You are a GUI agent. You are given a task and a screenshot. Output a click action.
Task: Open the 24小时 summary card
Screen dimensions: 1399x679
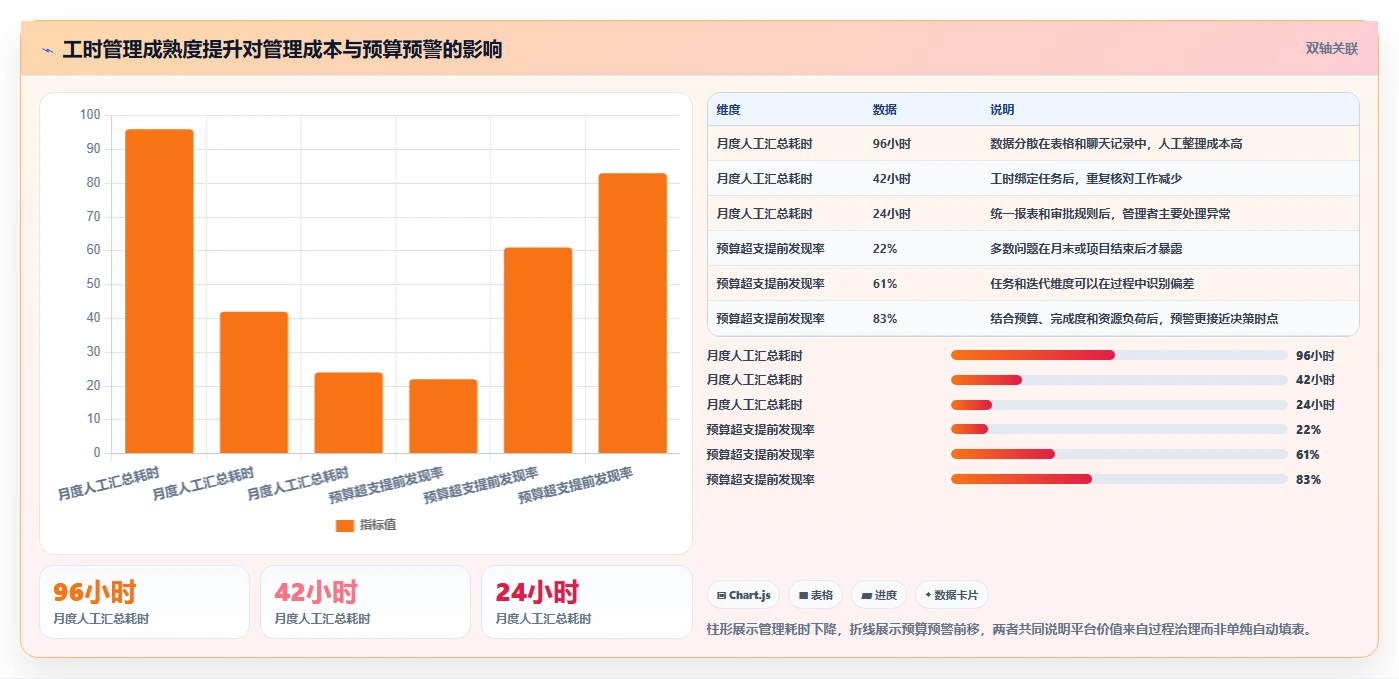pos(586,602)
